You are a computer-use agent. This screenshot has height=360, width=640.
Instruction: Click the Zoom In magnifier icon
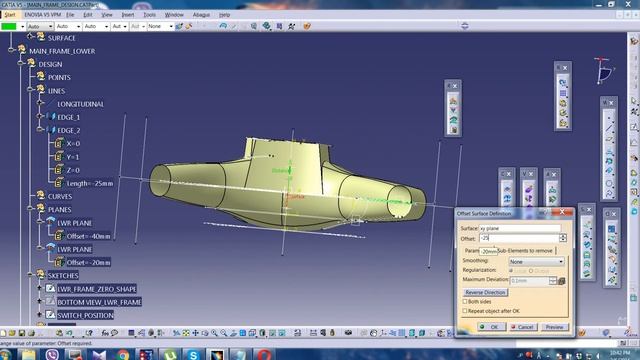coord(214,333)
